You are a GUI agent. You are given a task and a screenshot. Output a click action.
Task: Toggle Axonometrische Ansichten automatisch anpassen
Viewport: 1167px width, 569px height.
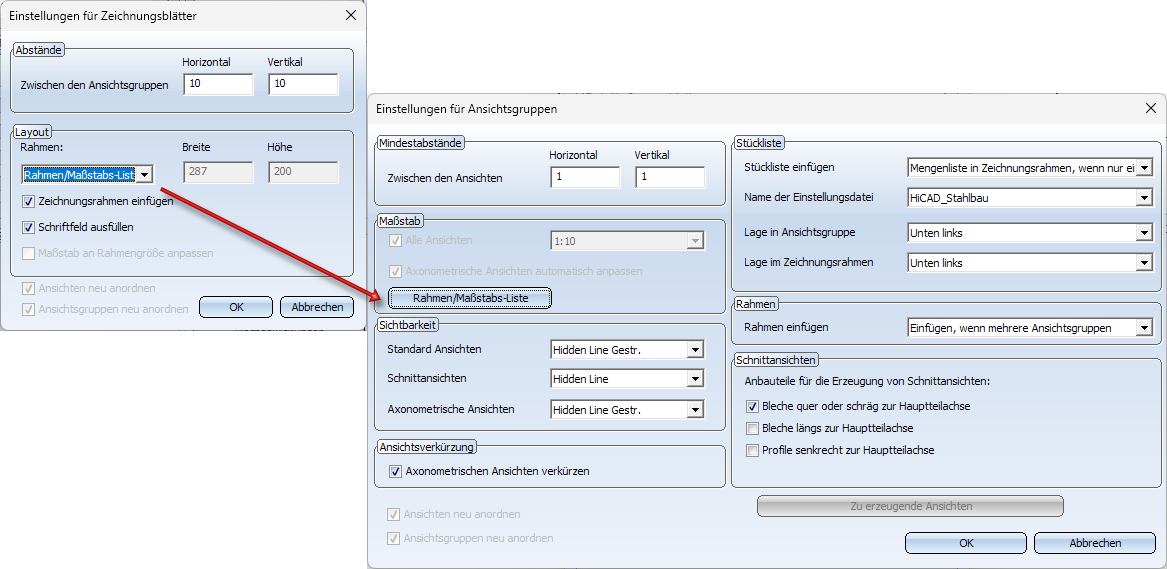pyautogui.click(x=395, y=271)
